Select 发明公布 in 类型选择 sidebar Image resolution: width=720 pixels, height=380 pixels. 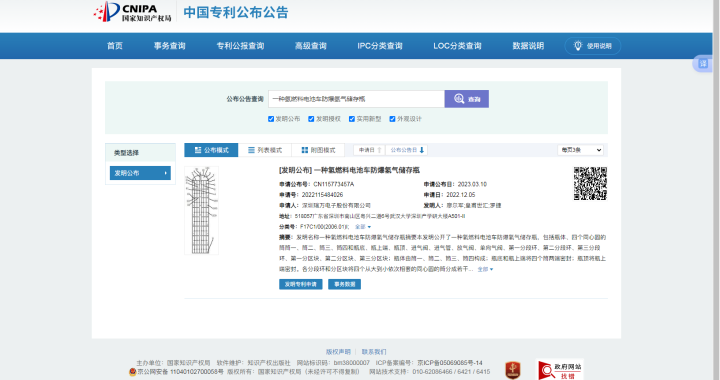(140, 173)
